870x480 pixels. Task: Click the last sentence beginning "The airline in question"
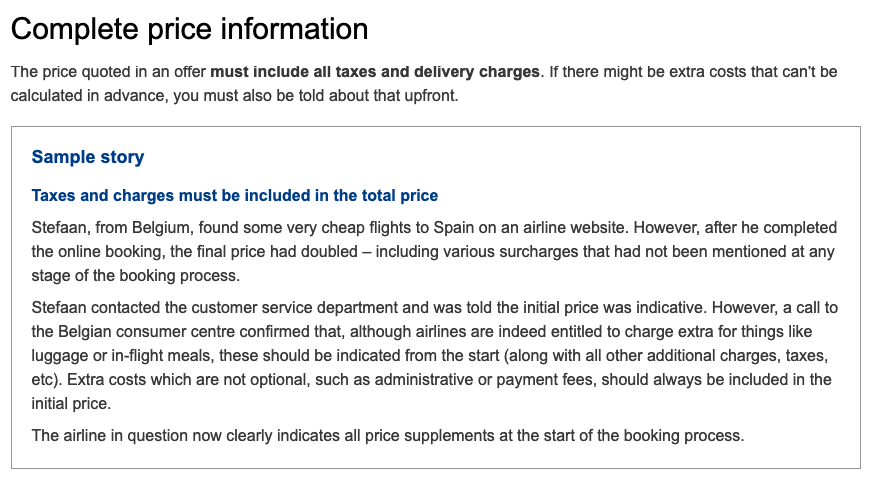pyautogui.click(x=388, y=436)
